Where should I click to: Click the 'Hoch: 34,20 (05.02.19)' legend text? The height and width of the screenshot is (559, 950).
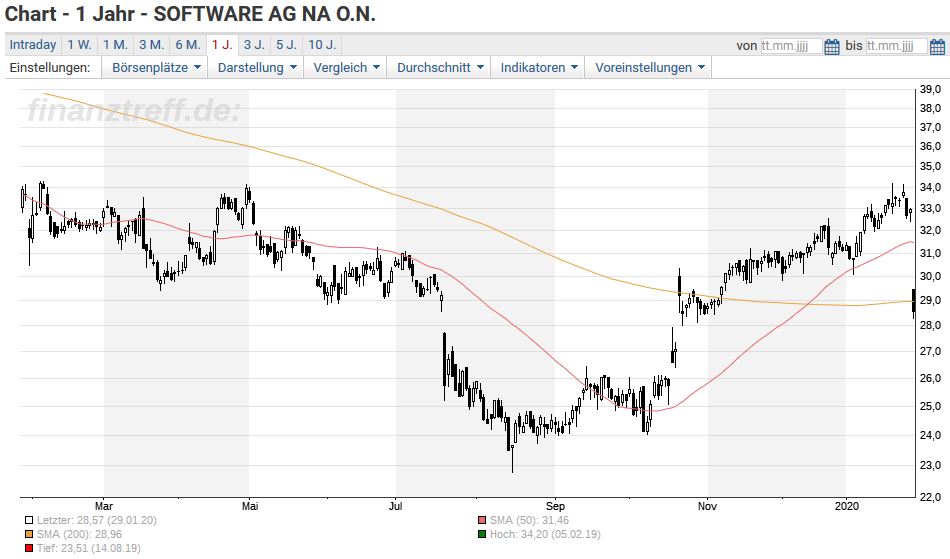click(x=545, y=534)
